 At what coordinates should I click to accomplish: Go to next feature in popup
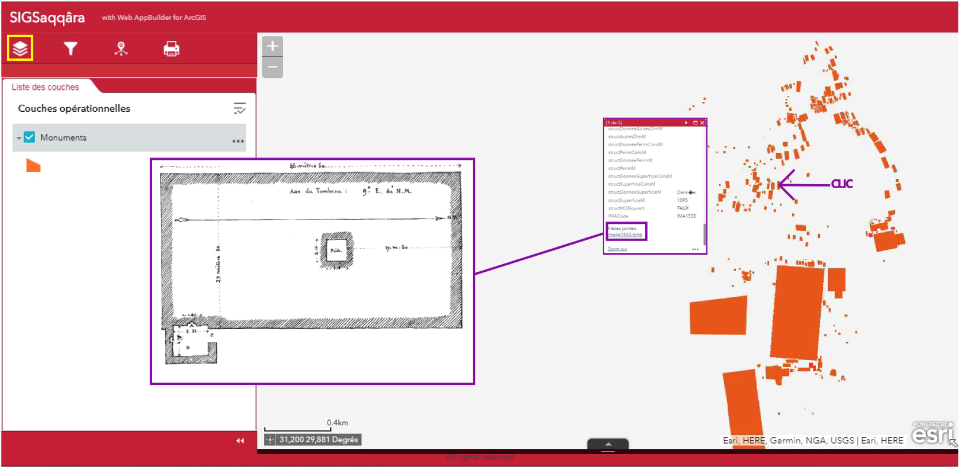[x=686, y=123]
